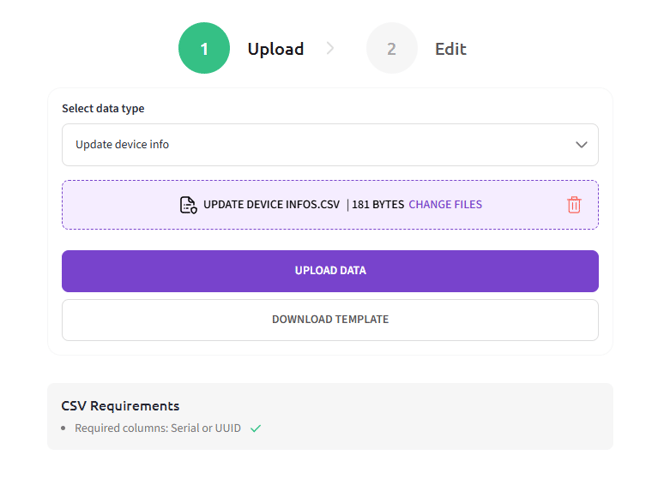Open the 'Update device info' select box
The height and width of the screenshot is (497, 670).
tap(300, 145)
